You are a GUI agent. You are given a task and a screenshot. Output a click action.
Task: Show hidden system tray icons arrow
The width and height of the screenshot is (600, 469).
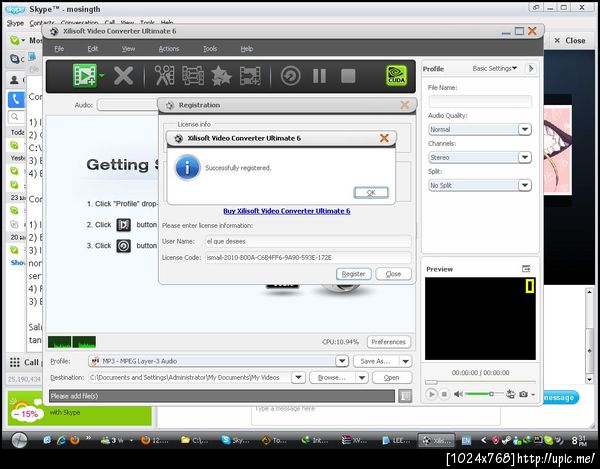484,440
